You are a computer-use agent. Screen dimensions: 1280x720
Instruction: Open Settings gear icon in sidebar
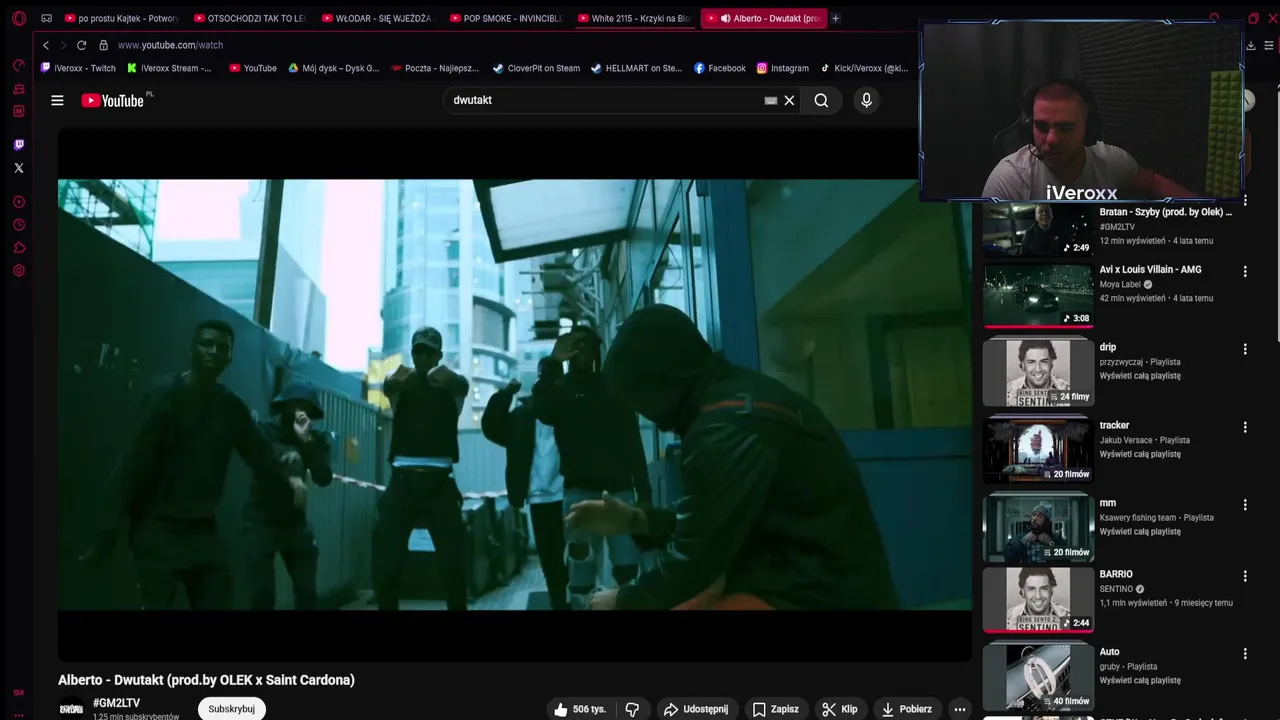coord(18,271)
